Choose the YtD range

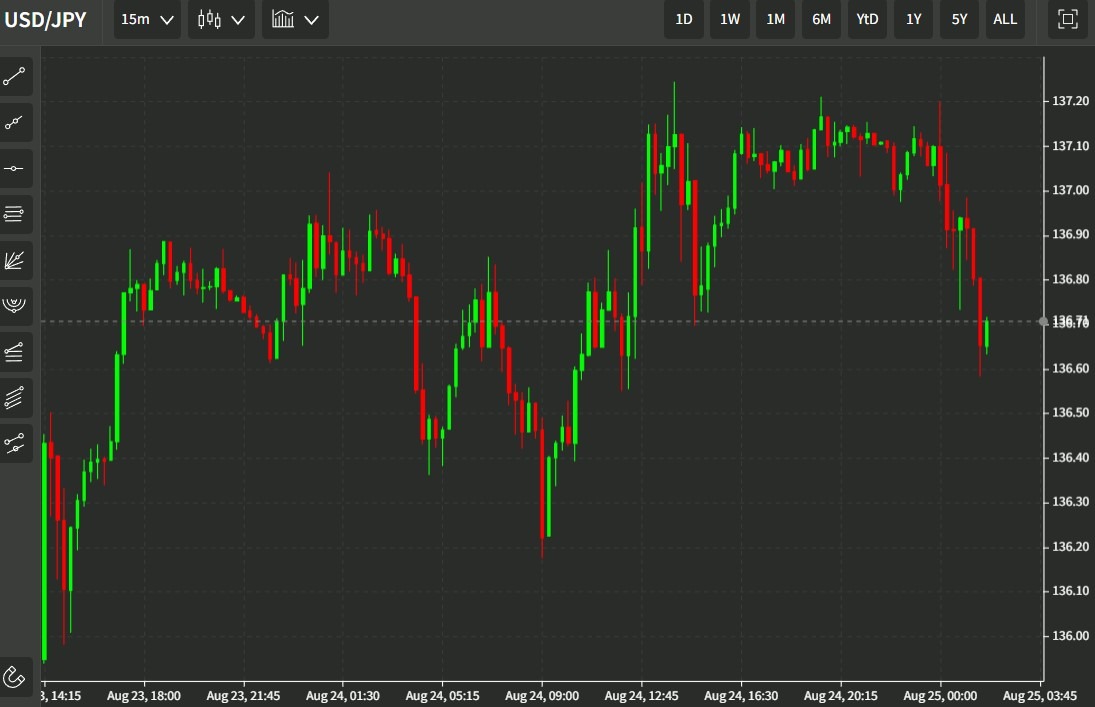point(867,19)
